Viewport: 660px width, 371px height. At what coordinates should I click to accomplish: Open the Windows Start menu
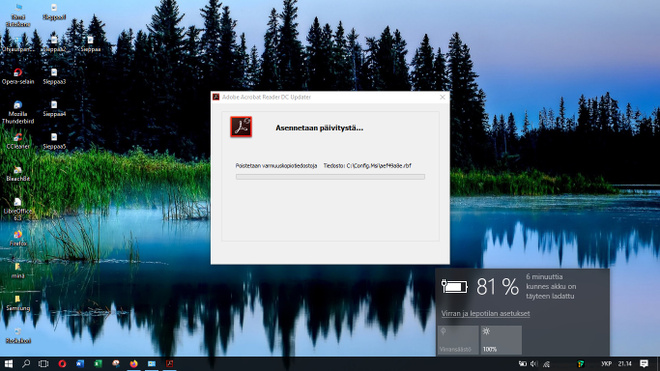tap(8, 364)
